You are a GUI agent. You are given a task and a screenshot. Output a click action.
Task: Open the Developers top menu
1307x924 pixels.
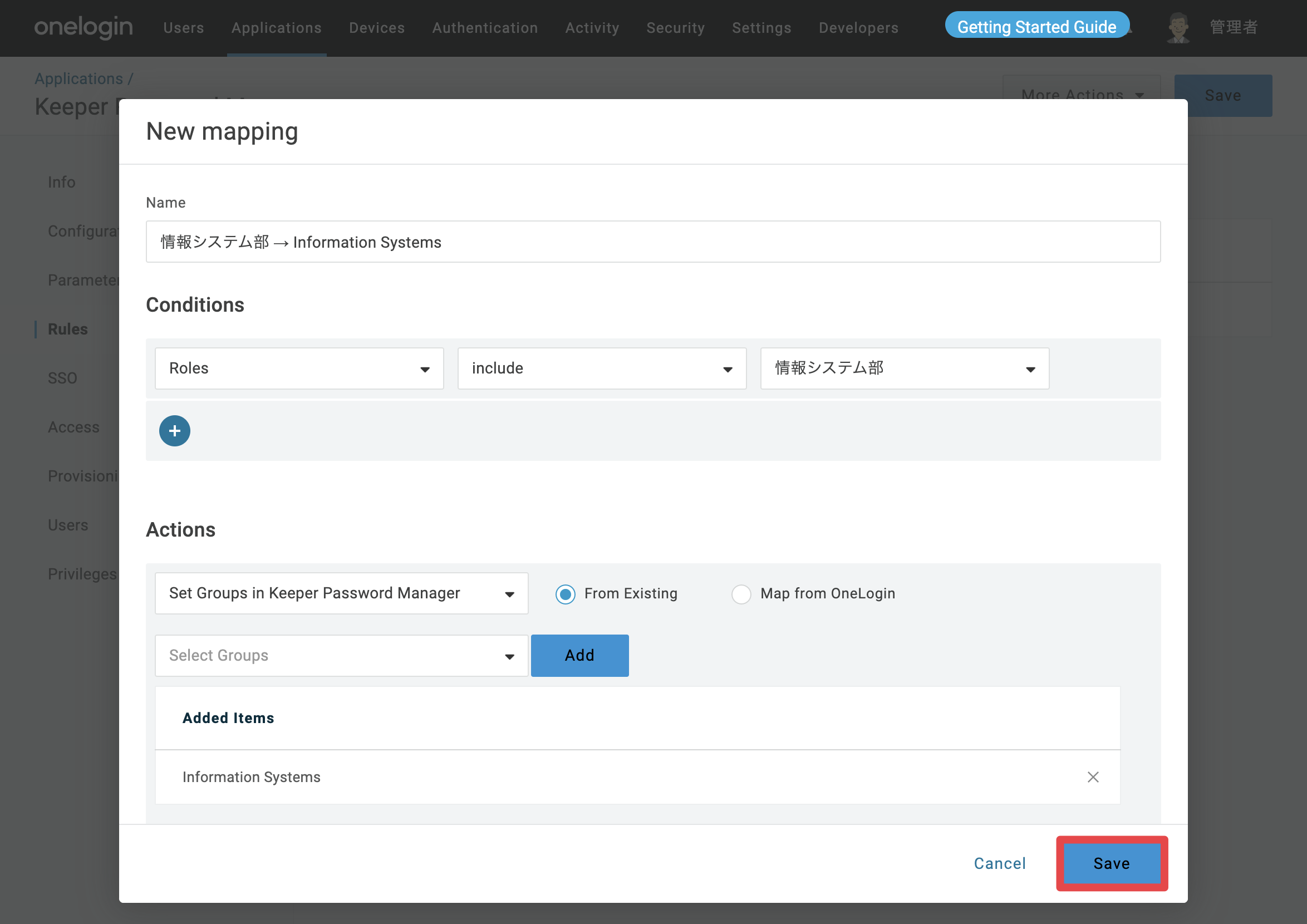pyautogui.click(x=858, y=27)
